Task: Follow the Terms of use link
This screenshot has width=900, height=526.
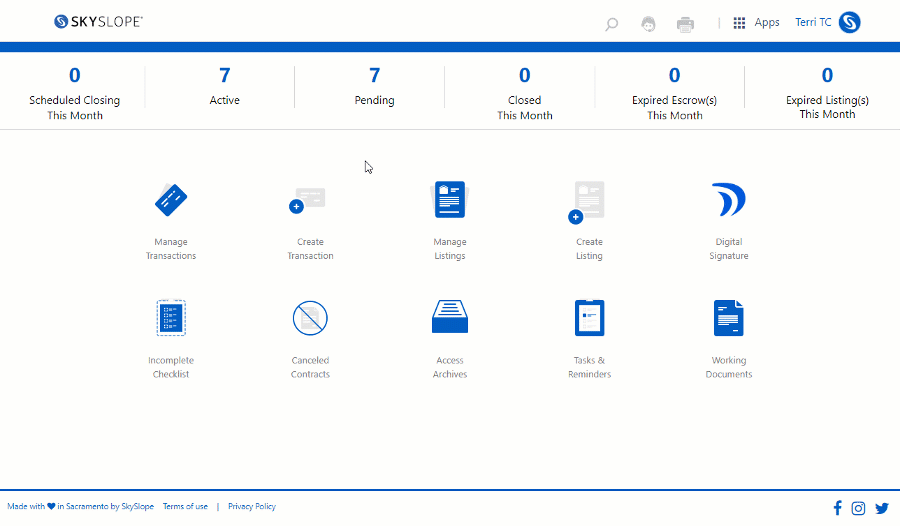Action: coord(185,506)
